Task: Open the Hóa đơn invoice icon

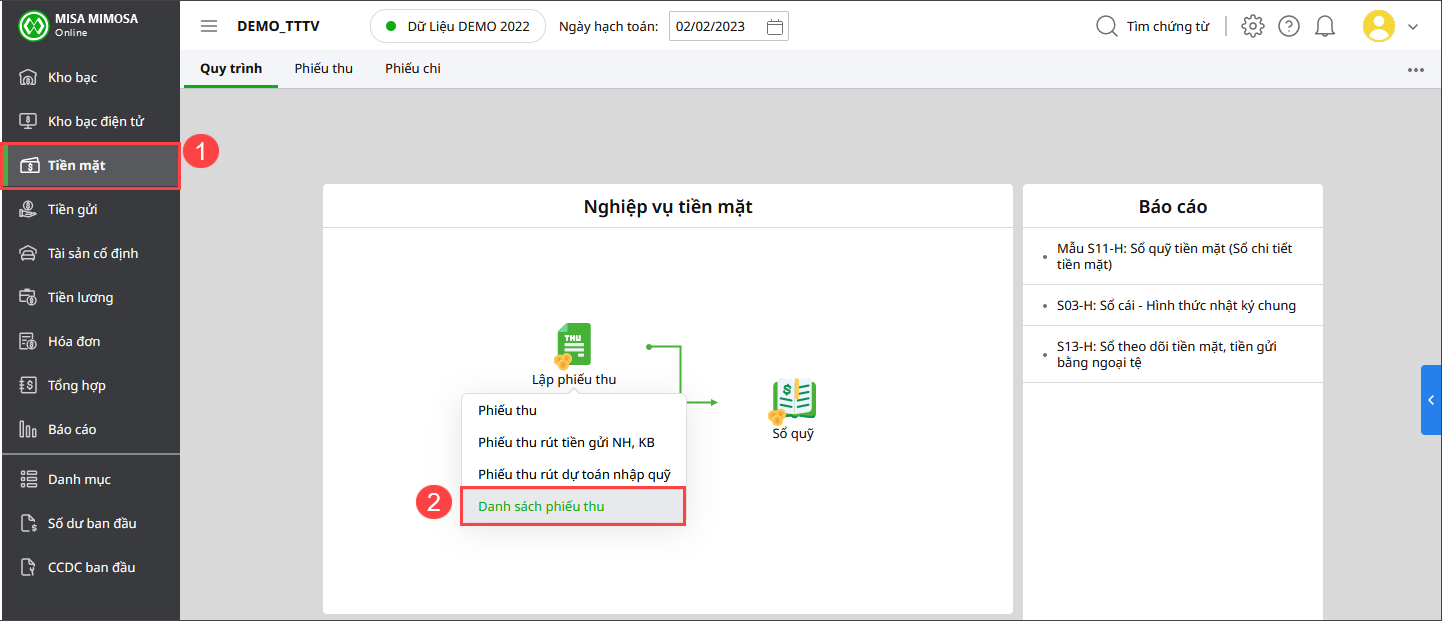Action: 28,342
